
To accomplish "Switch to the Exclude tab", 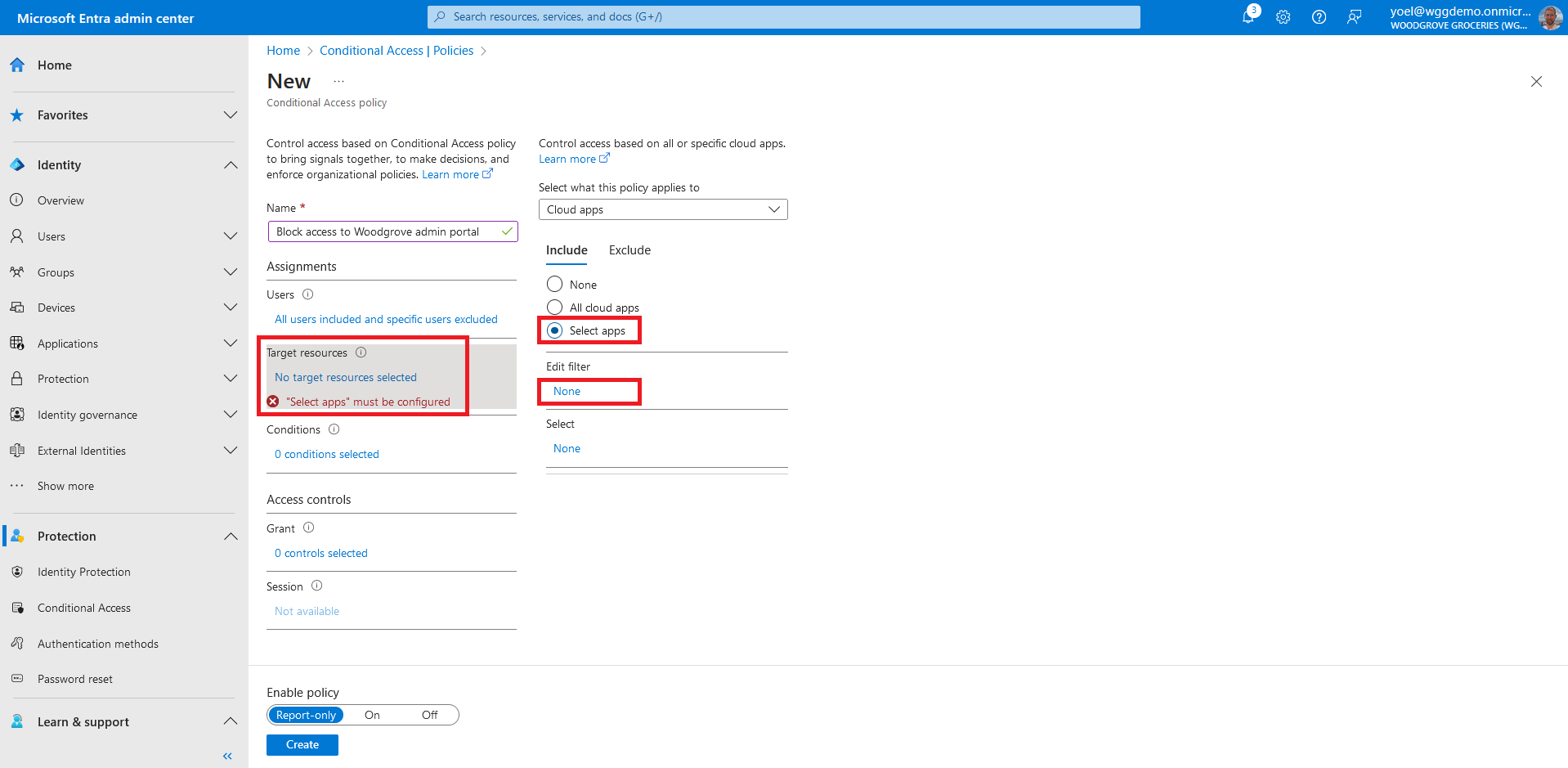I will point(629,250).
